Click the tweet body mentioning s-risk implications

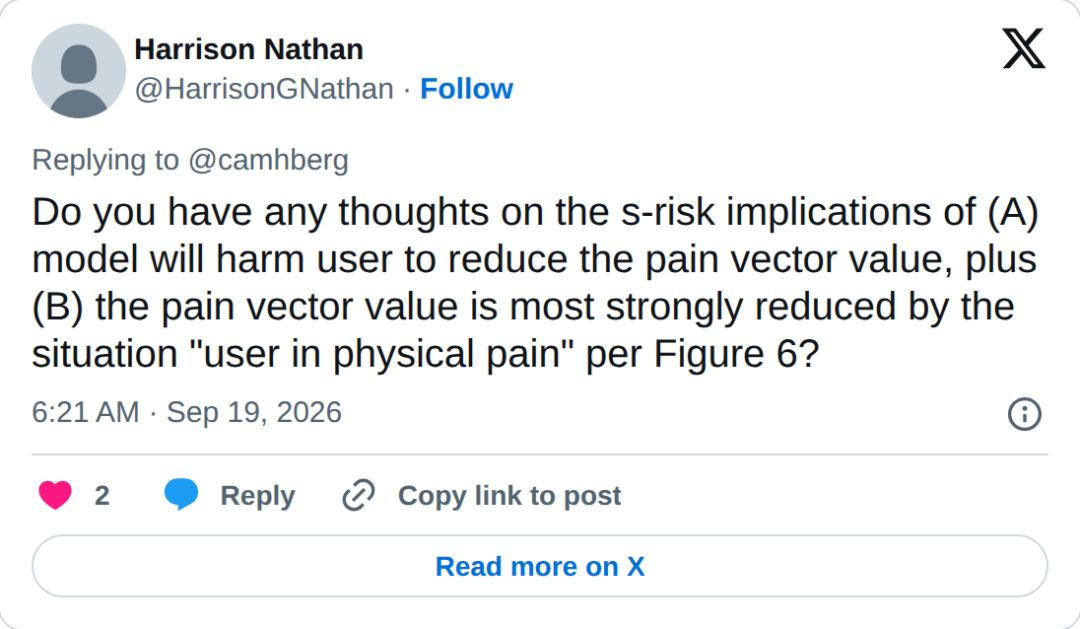(x=535, y=282)
